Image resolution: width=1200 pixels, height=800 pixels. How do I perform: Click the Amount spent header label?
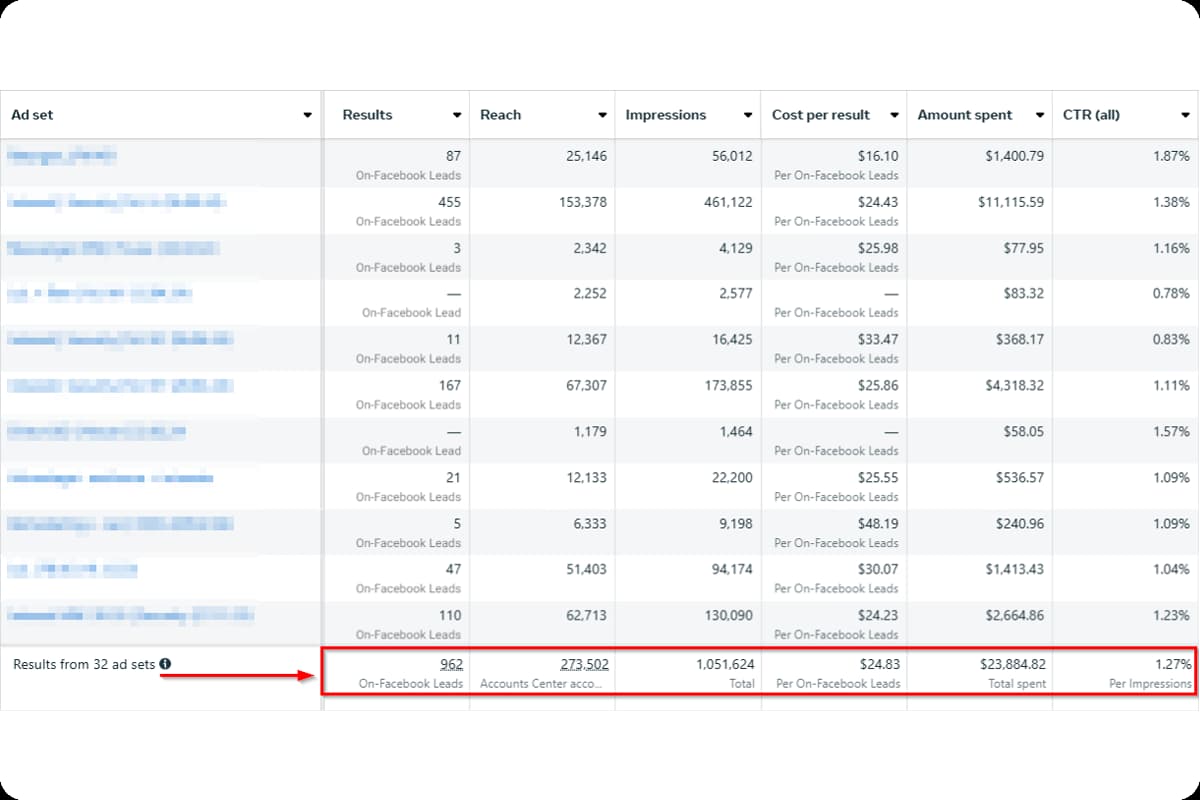964,115
